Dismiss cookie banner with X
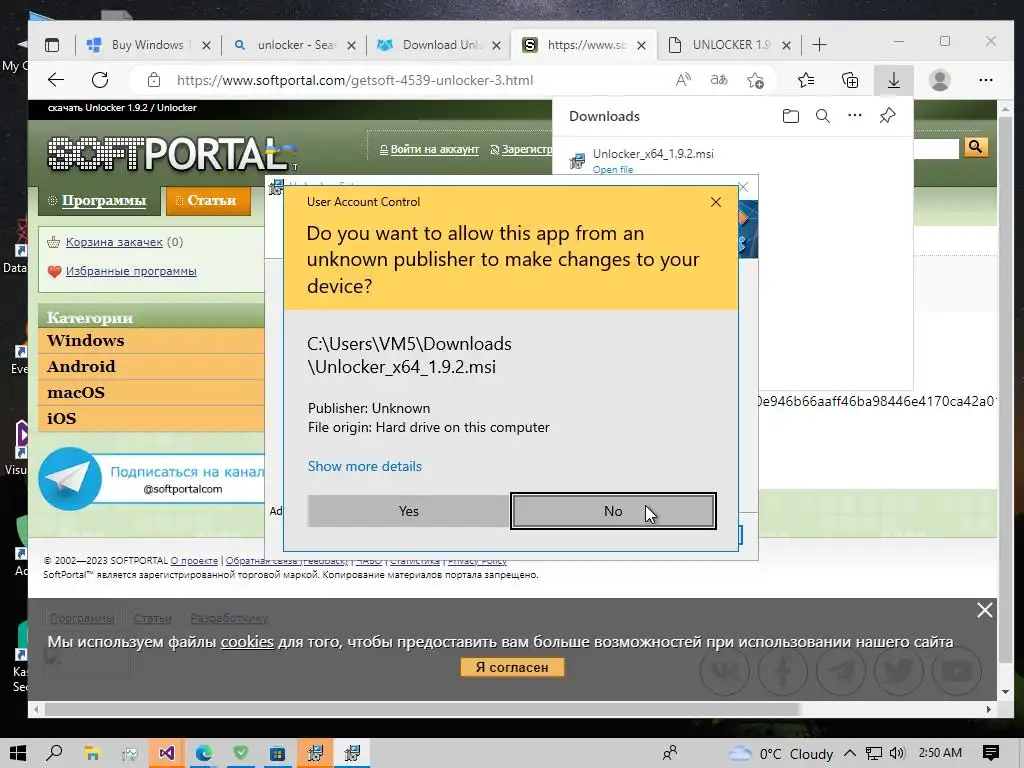Image resolution: width=1024 pixels, height=768 pixels. (985, 610)
